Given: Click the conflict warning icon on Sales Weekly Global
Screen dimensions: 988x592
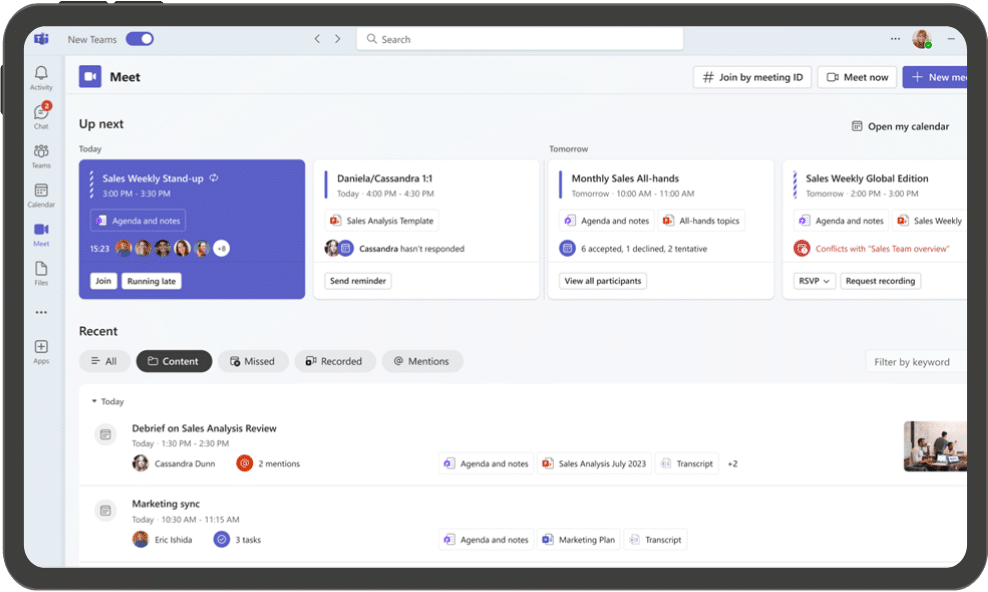Looking at the screenshot, I should pos(801,249).
